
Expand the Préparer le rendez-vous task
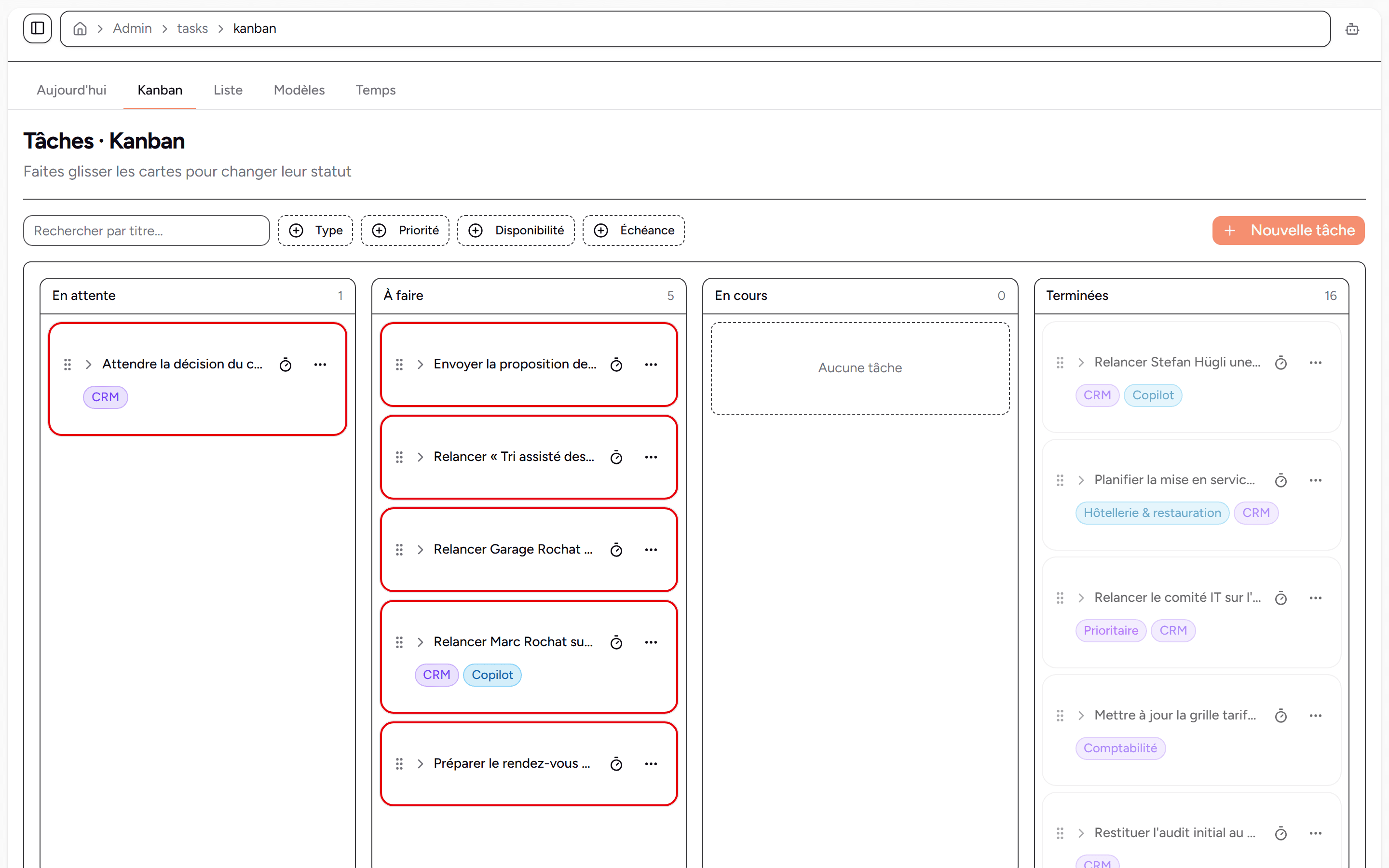[x=420, y=763]
